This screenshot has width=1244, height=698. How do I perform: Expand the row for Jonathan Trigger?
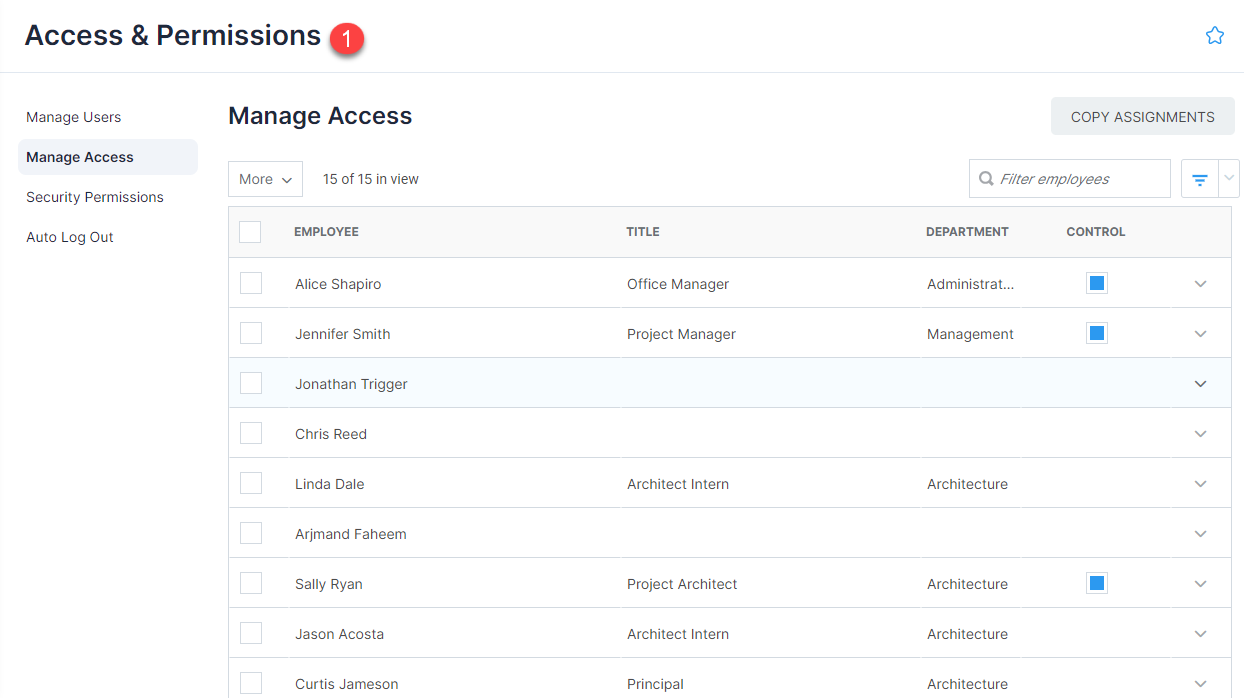coord(1200,383)
